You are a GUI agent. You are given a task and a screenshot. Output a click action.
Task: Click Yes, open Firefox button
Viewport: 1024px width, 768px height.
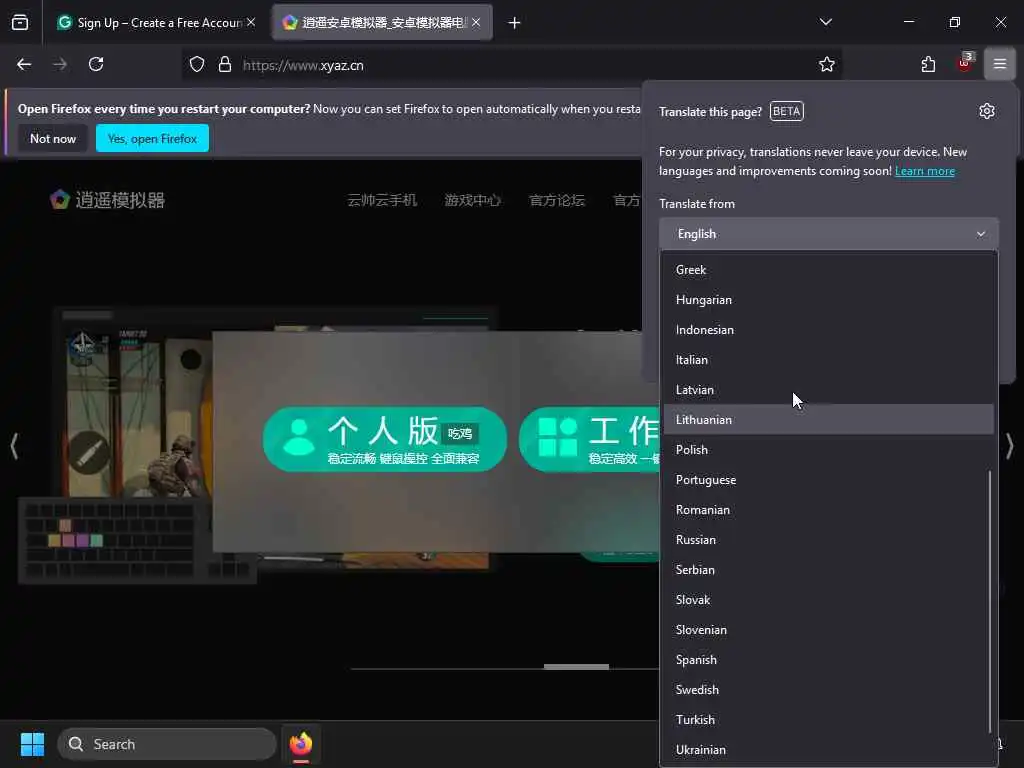pos(152,138)
